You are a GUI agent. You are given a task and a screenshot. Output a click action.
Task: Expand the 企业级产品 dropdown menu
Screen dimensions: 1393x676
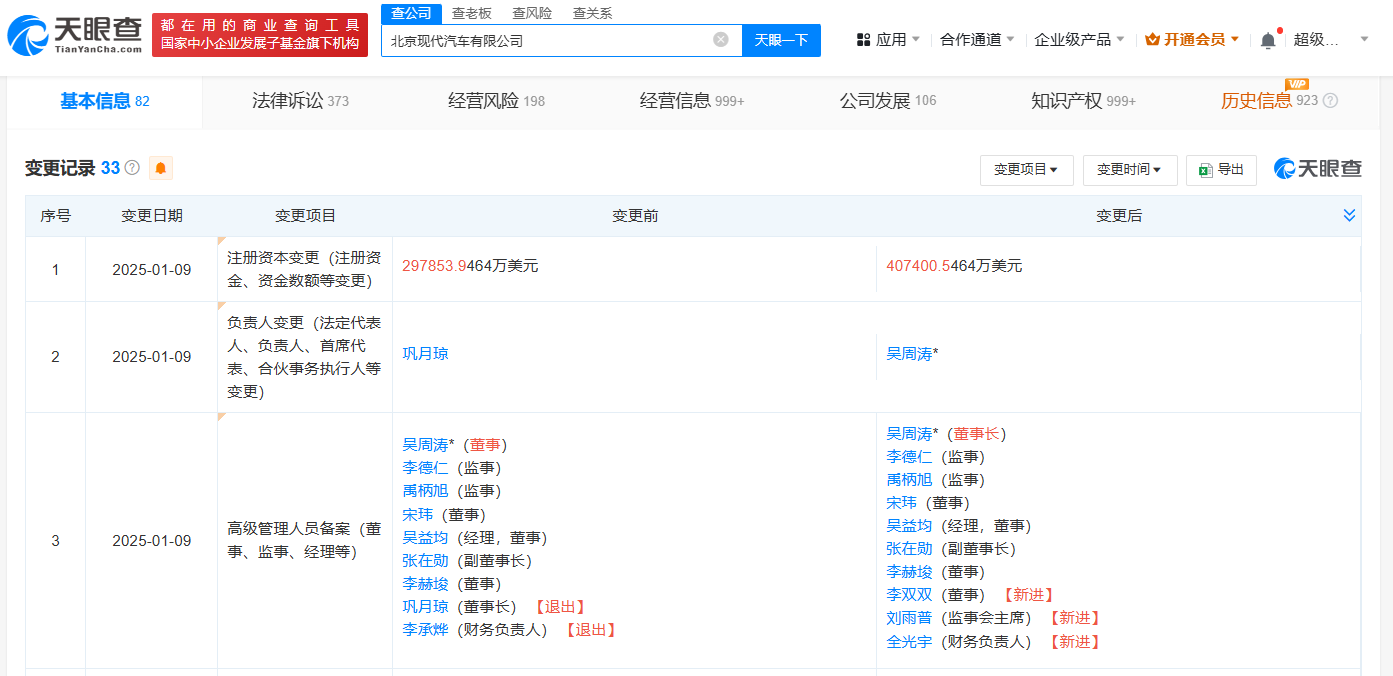coord(1079,40)
